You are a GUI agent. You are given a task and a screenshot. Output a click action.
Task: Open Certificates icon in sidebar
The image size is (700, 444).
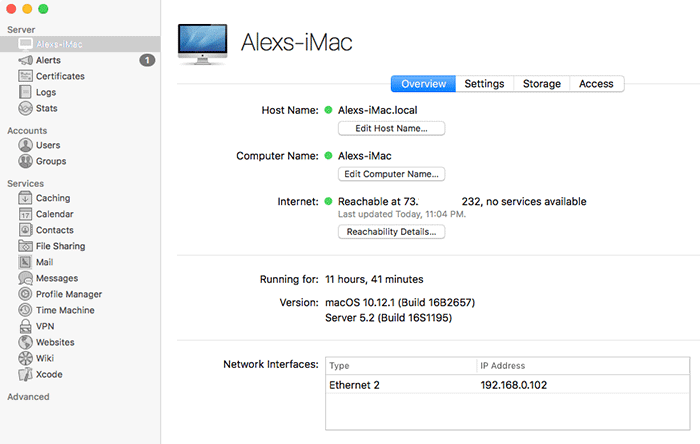click(x=25, y=76)
